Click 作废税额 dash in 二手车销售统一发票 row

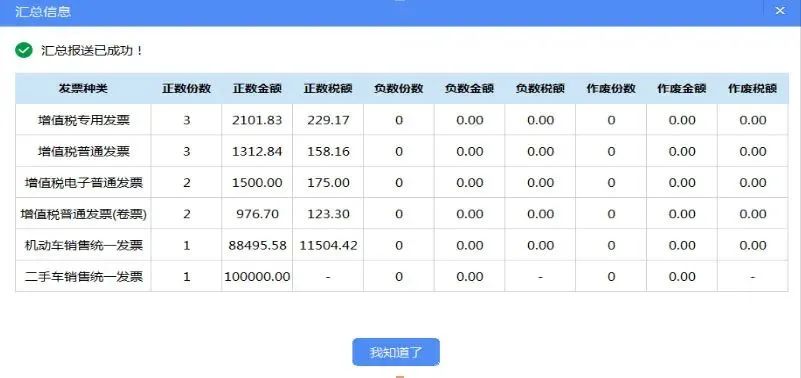coord(752,277)
